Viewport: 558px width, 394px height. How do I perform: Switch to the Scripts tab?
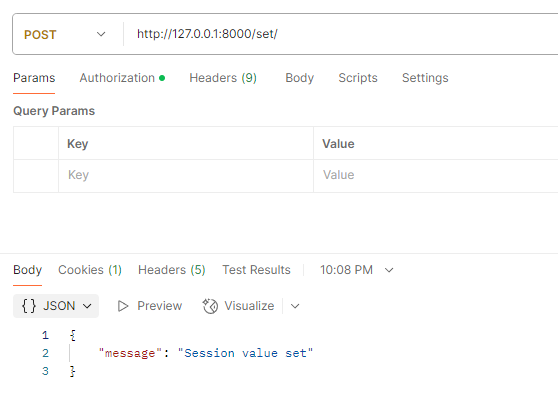click(358, 78)
